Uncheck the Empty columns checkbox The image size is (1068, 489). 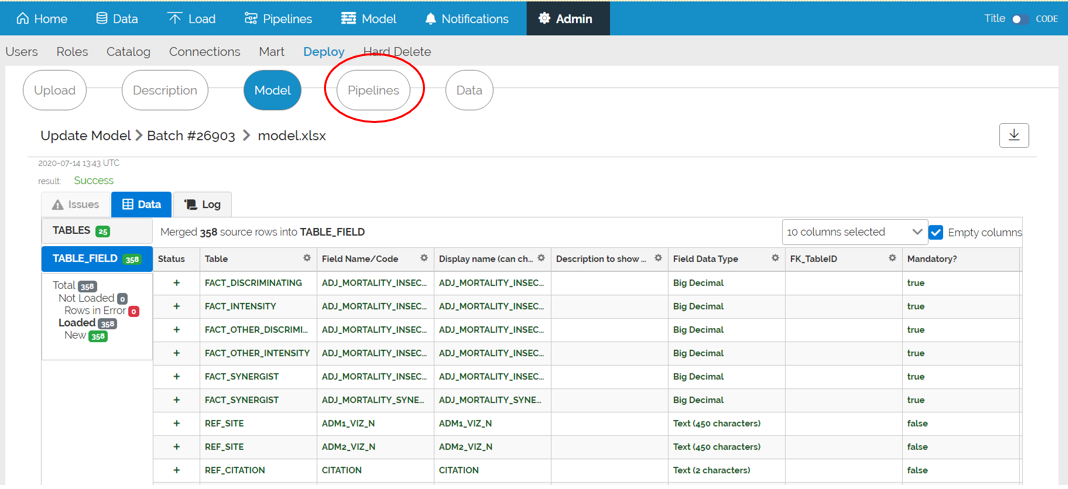tap(936, 232)
